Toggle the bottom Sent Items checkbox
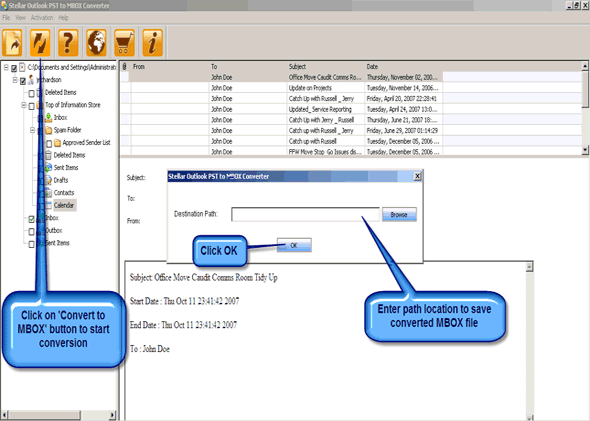 tap(32, 244)
